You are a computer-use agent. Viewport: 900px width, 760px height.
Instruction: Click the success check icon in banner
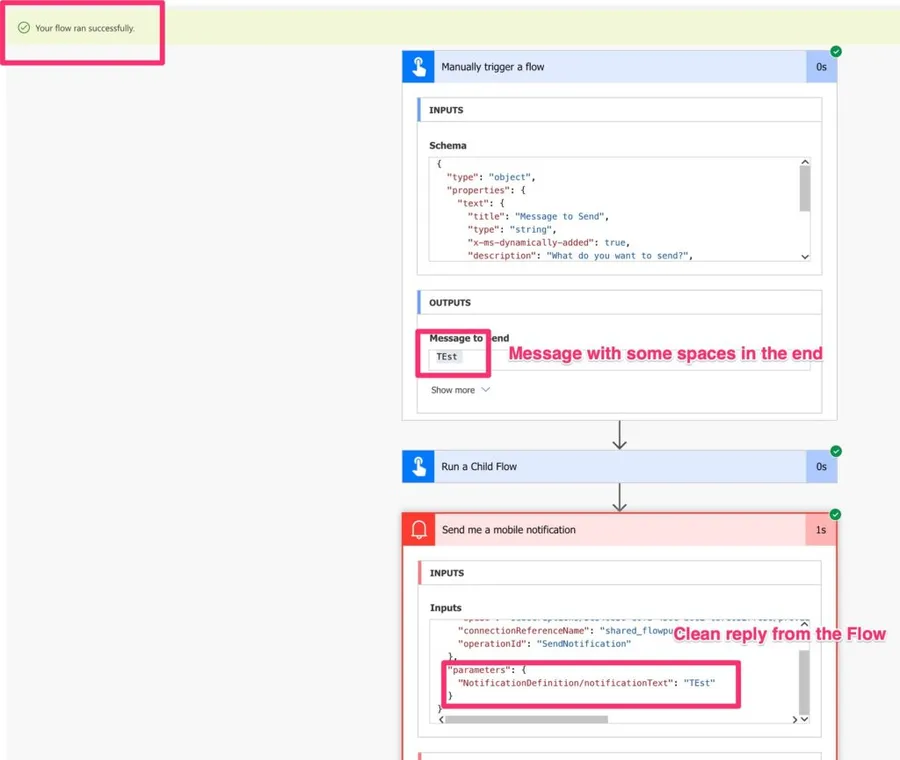[x=24, y=28]
